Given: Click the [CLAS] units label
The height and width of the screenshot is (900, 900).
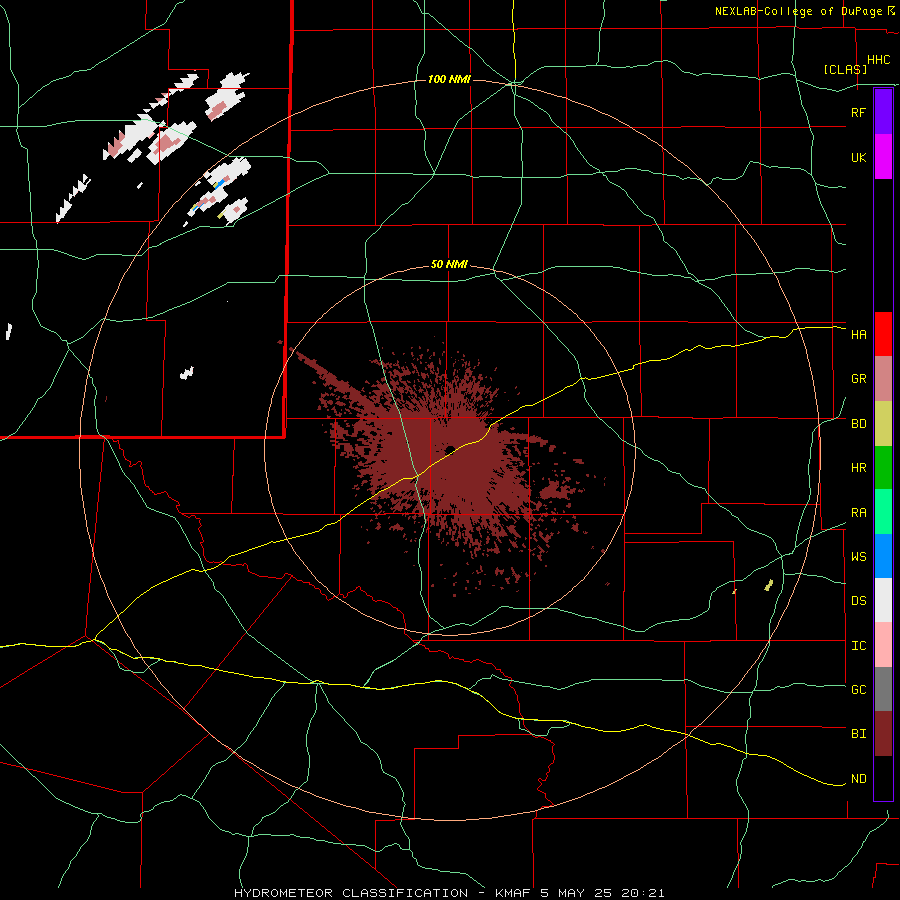Looking at the screenshot, I should tap(845, 69).
